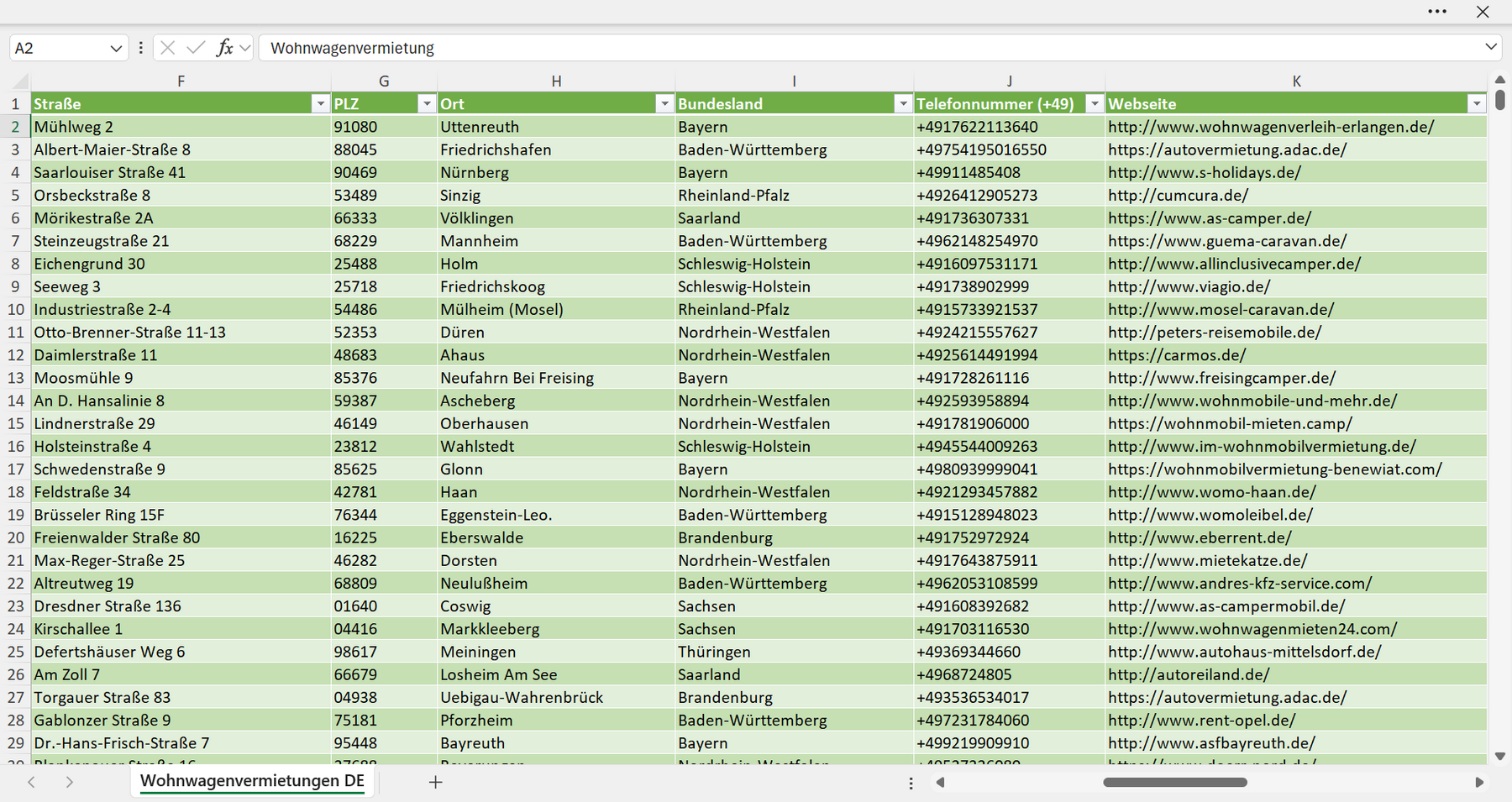Click the select-all corner triangle
Image resolution: width=1512 pixels, height=802 pixels.
coord(20,81)
